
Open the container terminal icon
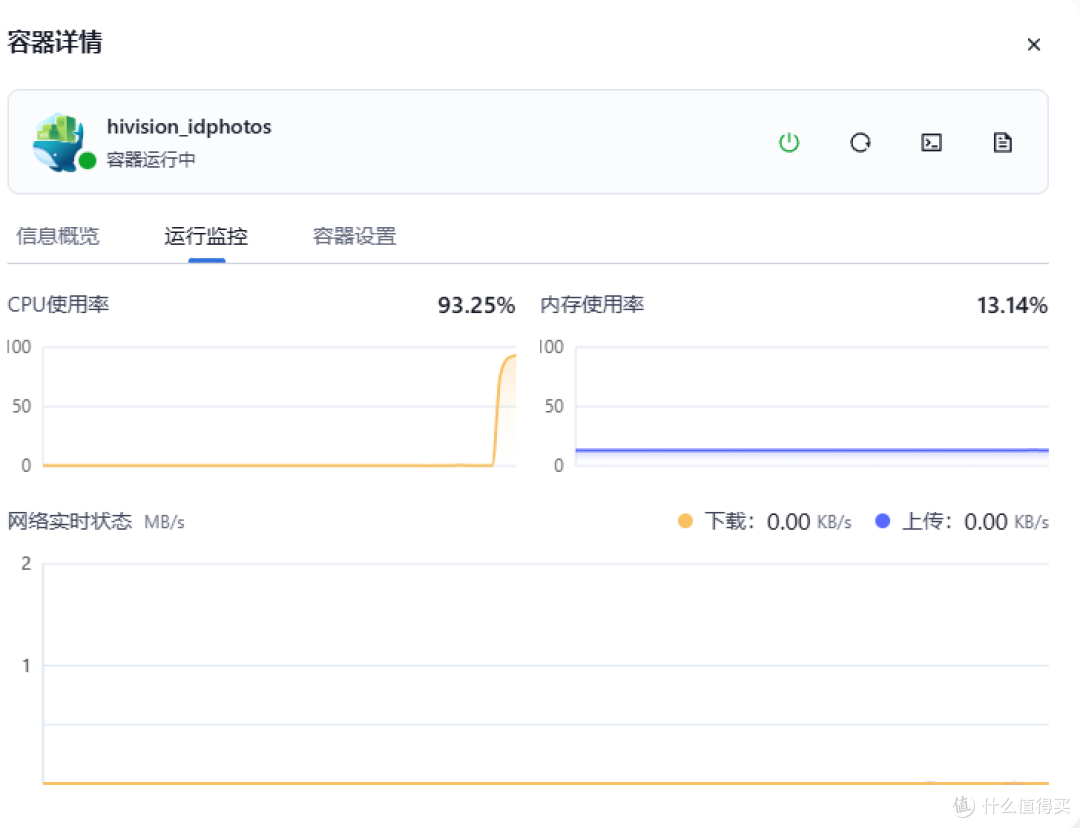[x=931, y=143]
